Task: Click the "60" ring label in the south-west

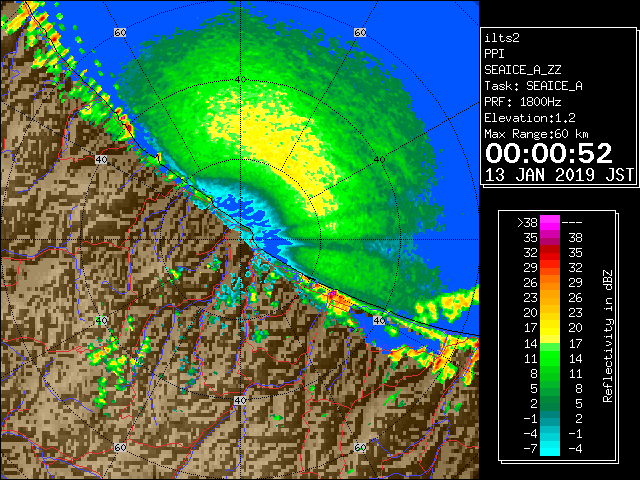Action: (120, 448)
